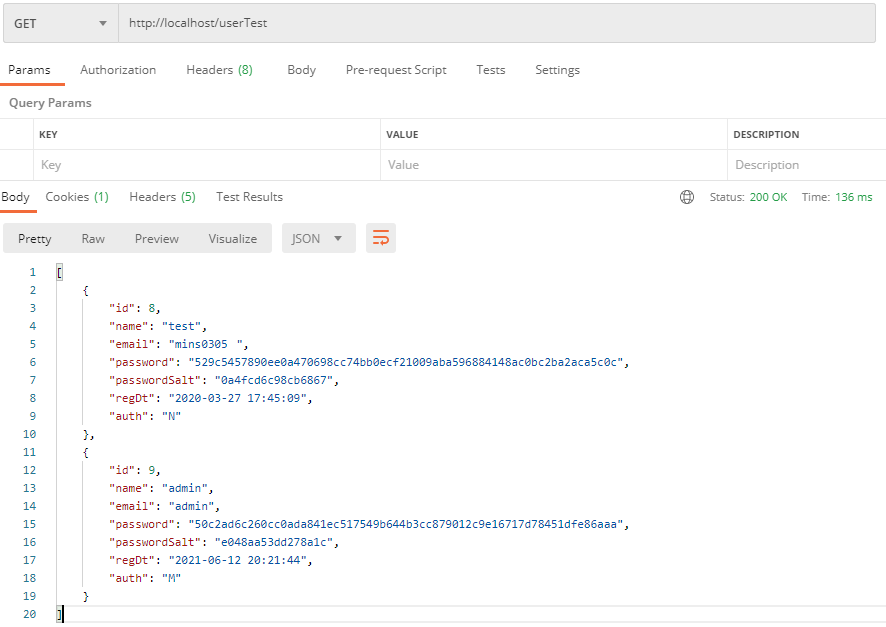Viewport: 886px width, 627px height.
Task: Open the response Headers (5) tab
Action: pyautogui.click(x=162, y=197)
